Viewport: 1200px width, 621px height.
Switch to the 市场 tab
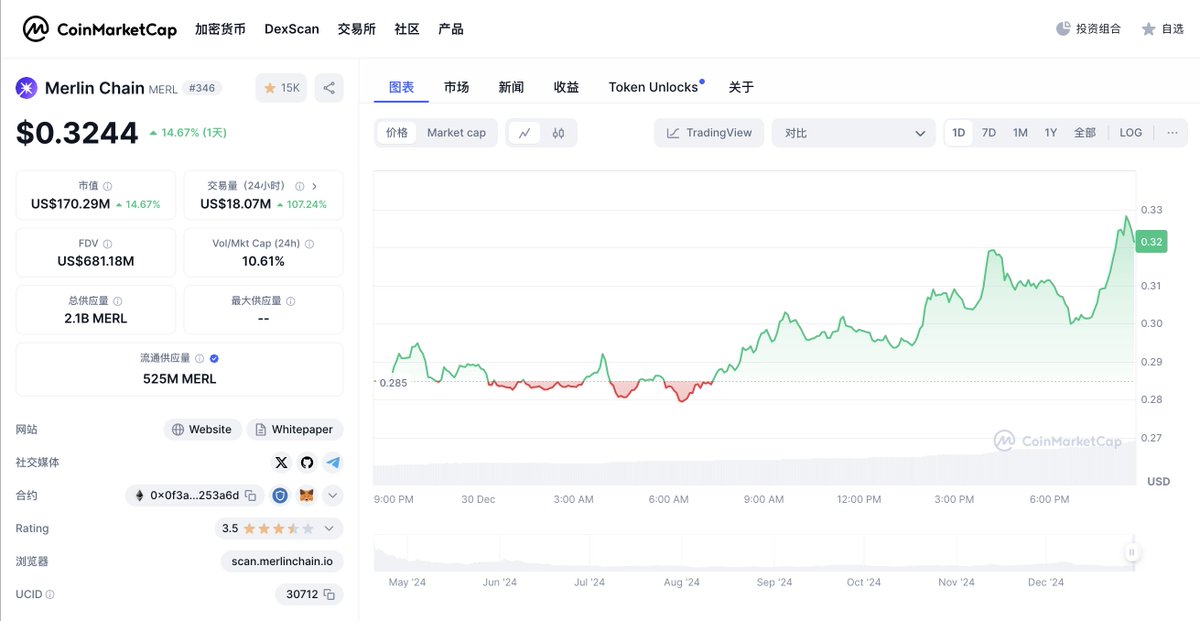point(456,87)
